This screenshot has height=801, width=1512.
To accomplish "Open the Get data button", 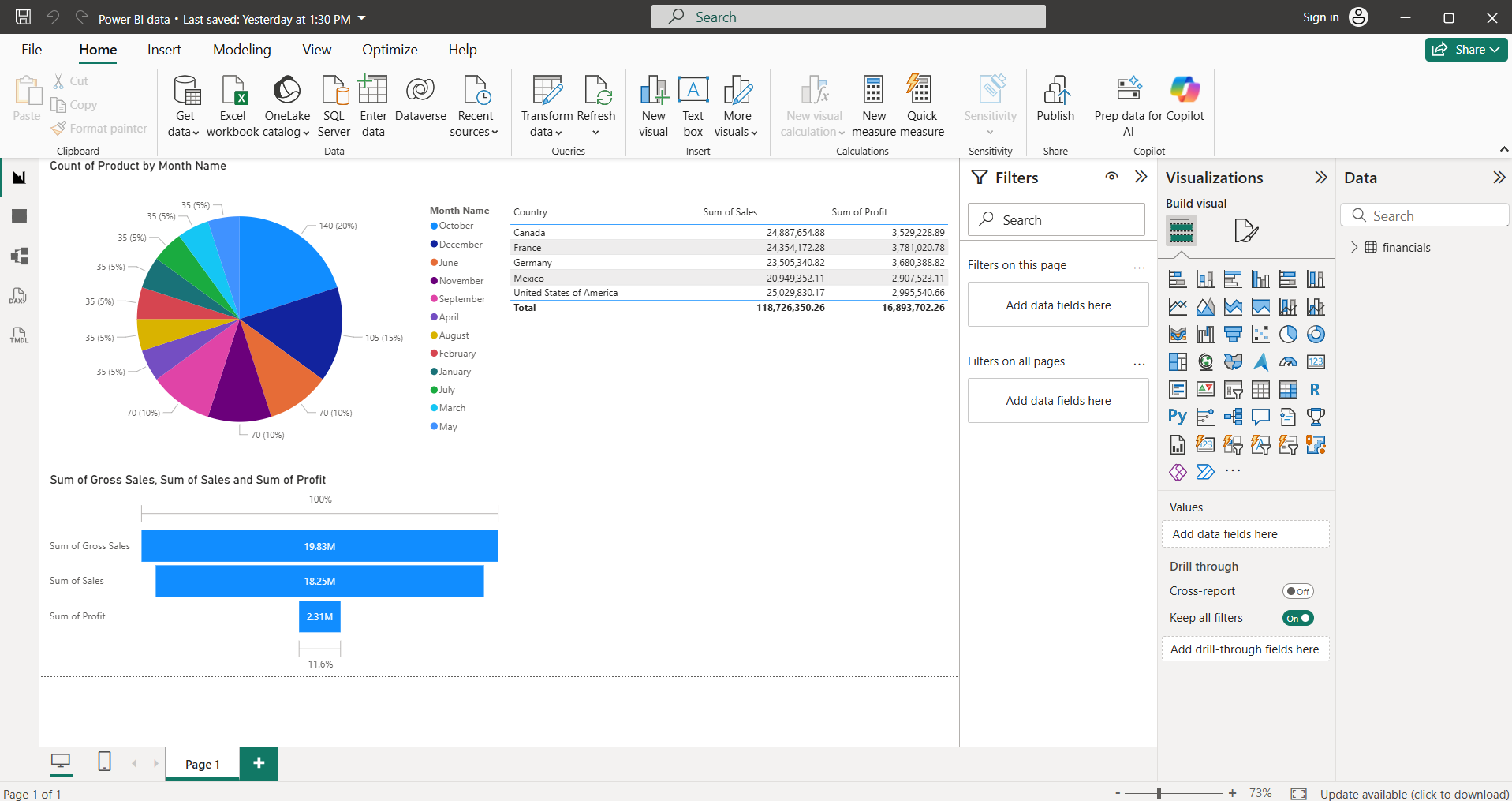I will [185, 107].
